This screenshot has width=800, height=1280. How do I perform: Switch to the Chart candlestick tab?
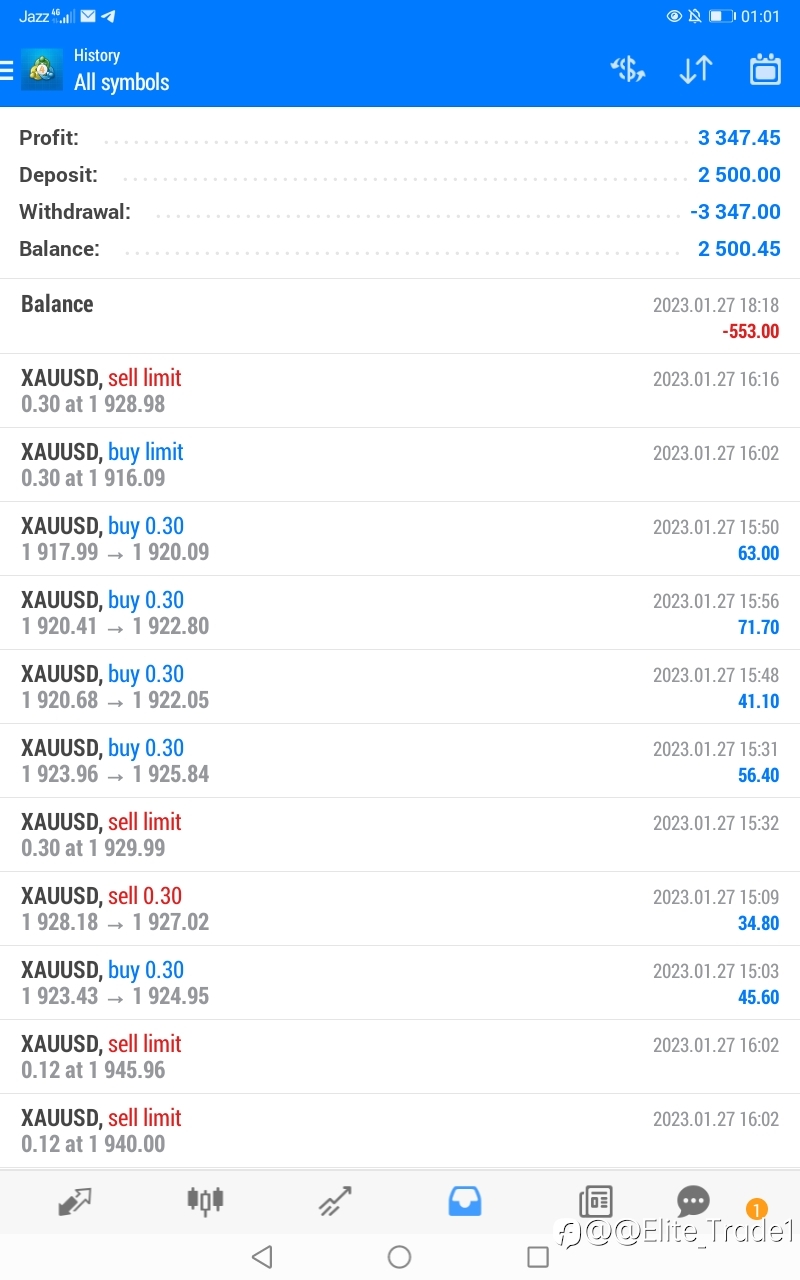pyautogui.click(x=205, y=1200)
